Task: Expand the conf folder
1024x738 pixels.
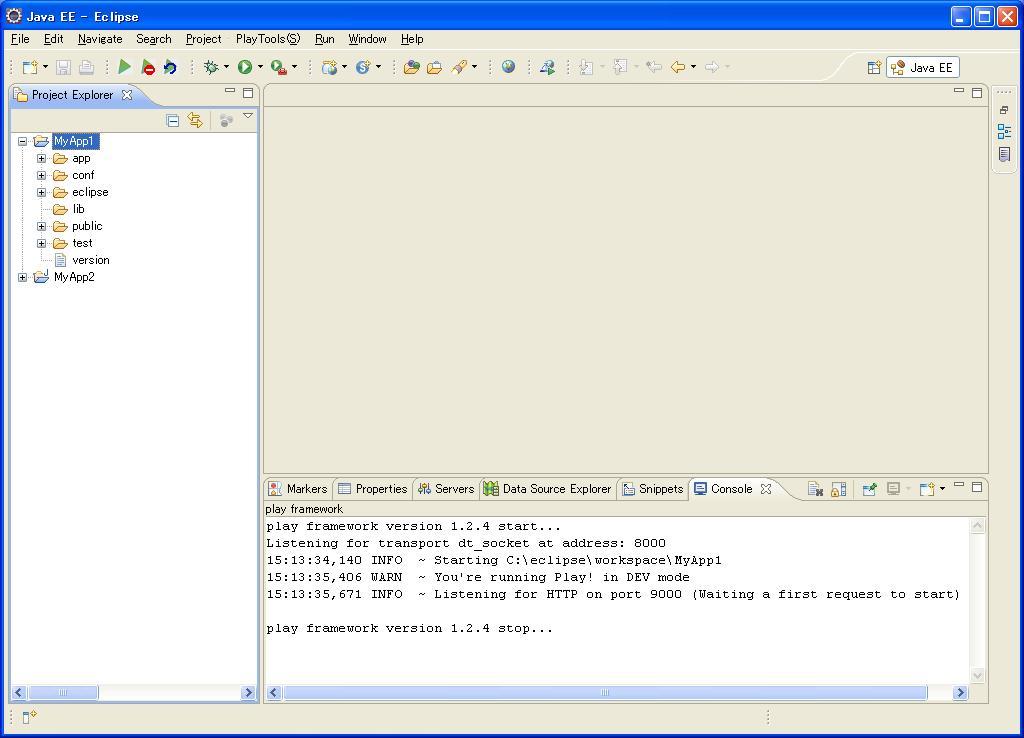Action: click(41, 175)
